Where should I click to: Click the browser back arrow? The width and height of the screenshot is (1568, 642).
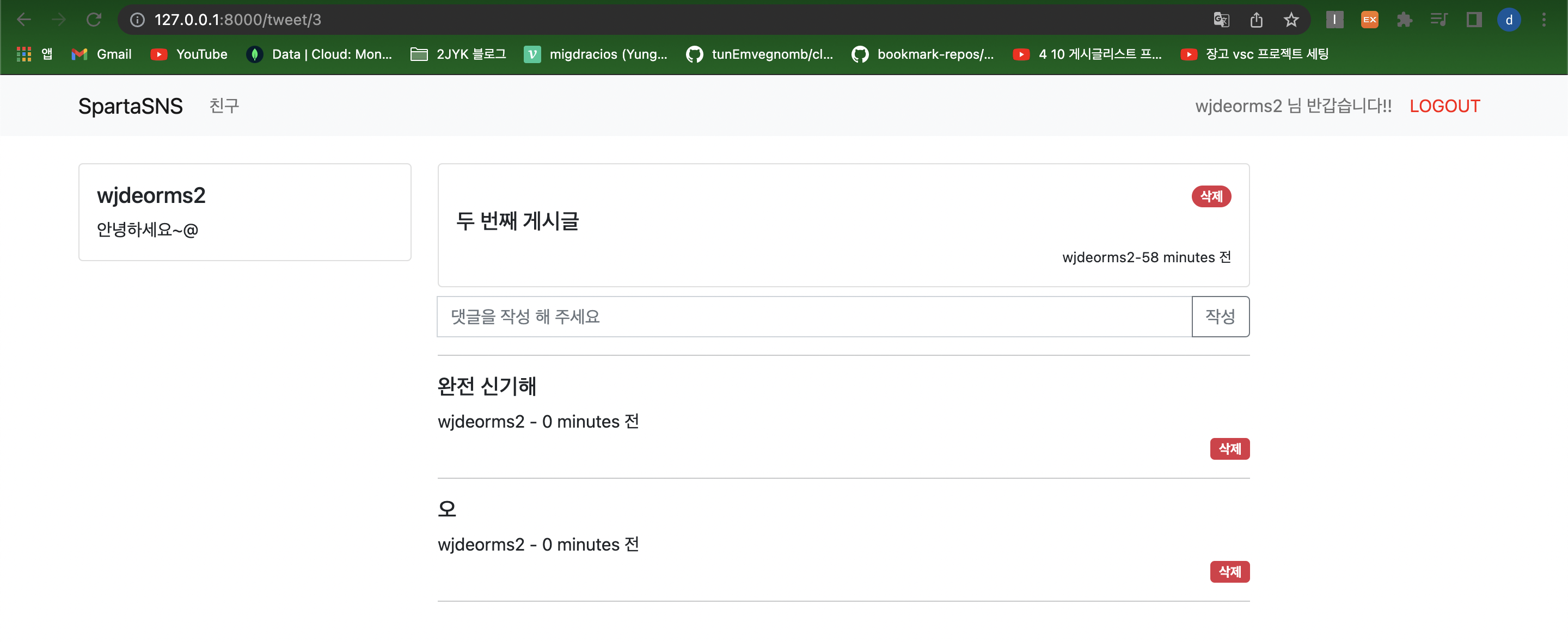point(24,20)
